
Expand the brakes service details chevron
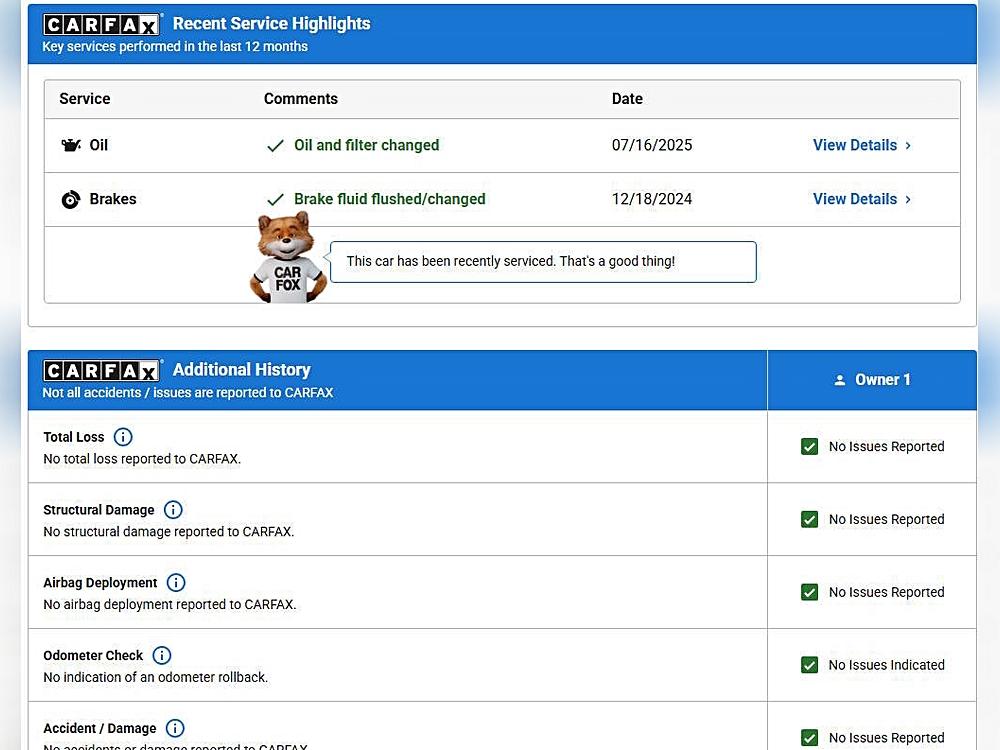908,200
